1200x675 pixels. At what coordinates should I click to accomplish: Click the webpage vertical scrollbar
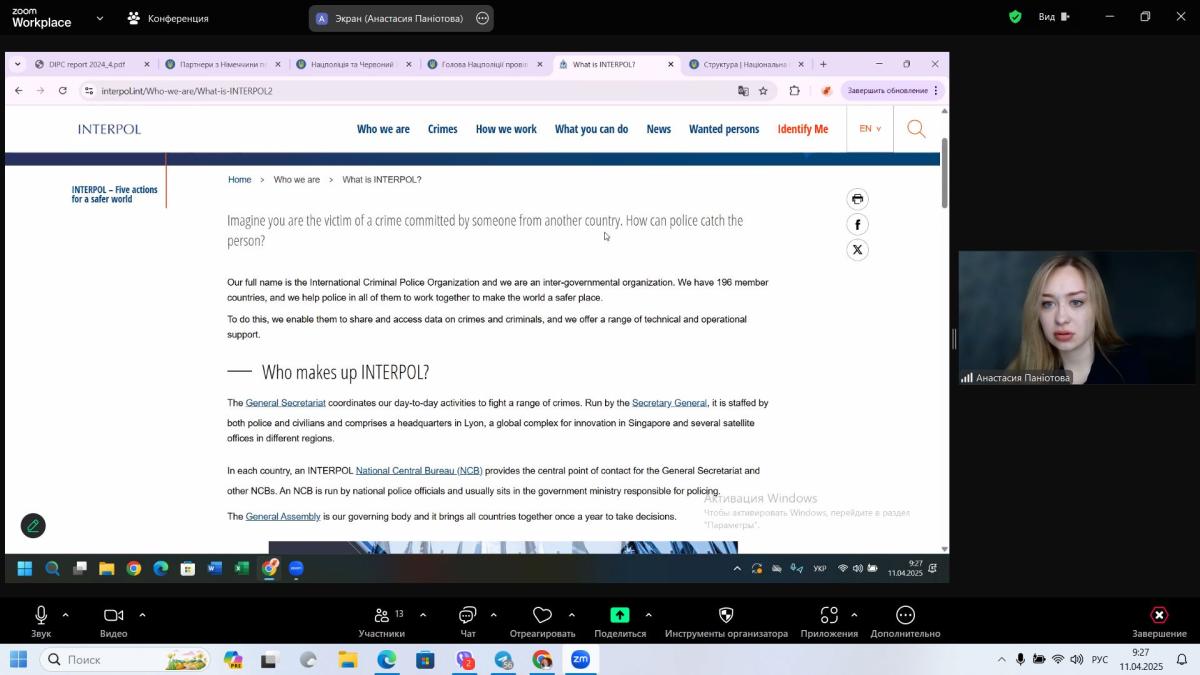tap(944, 172)
